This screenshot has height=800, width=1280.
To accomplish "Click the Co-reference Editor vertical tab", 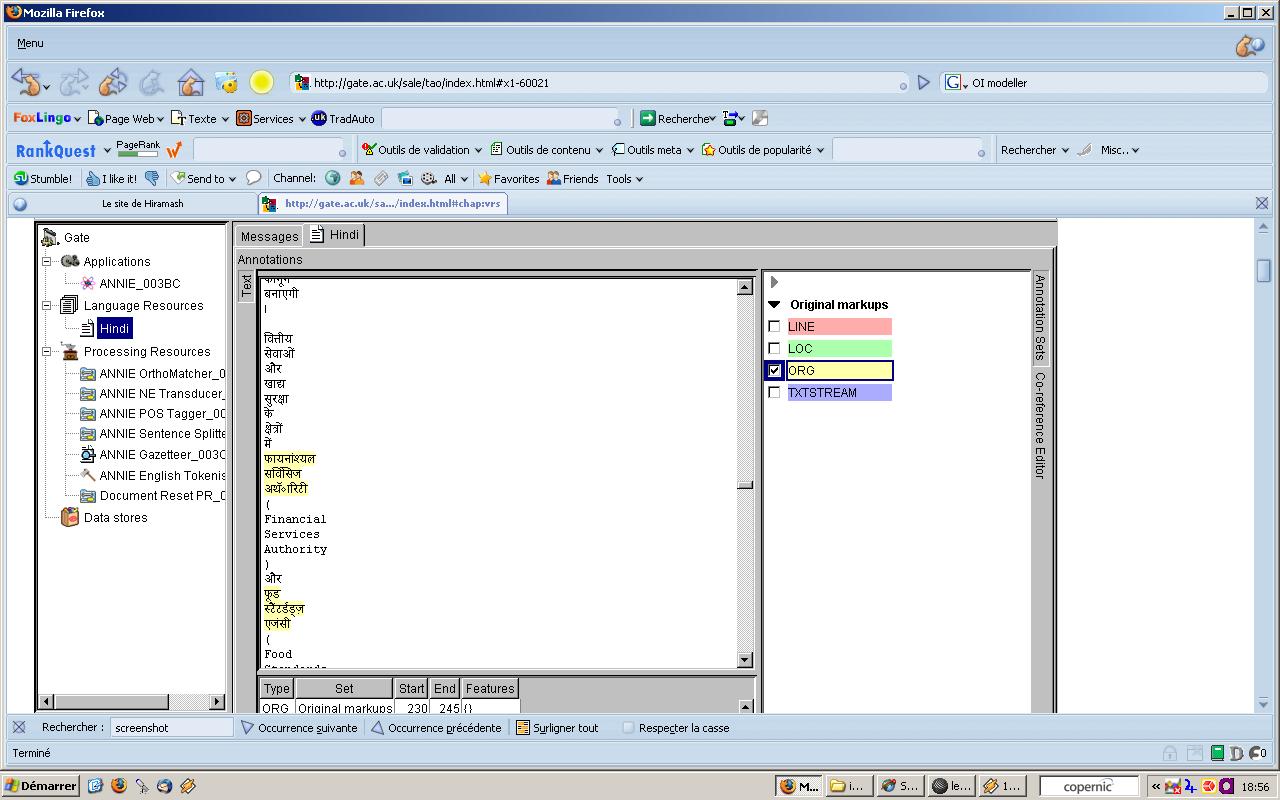I will point(1041,425).
